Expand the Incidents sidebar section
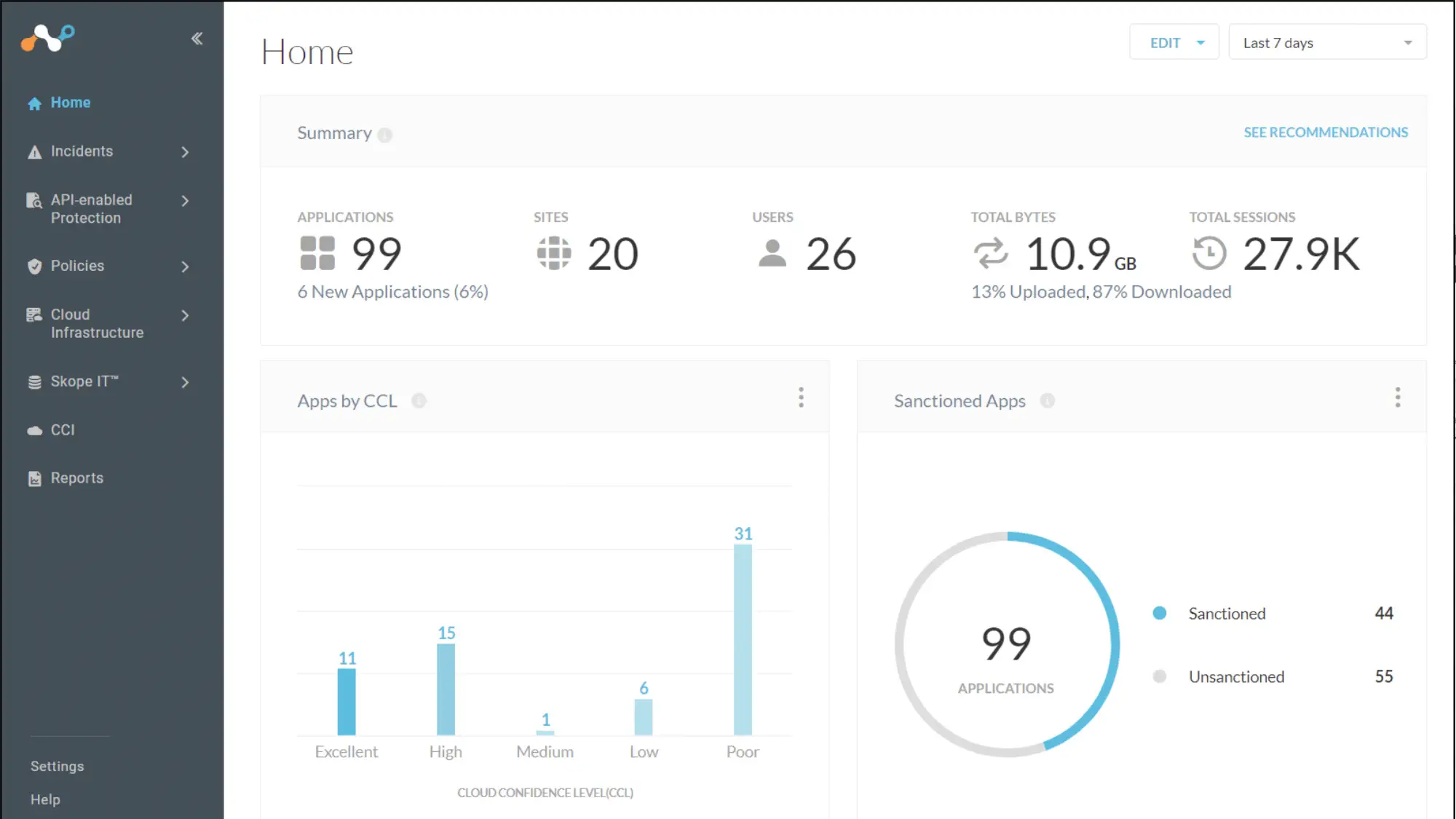 pos(186,151)
